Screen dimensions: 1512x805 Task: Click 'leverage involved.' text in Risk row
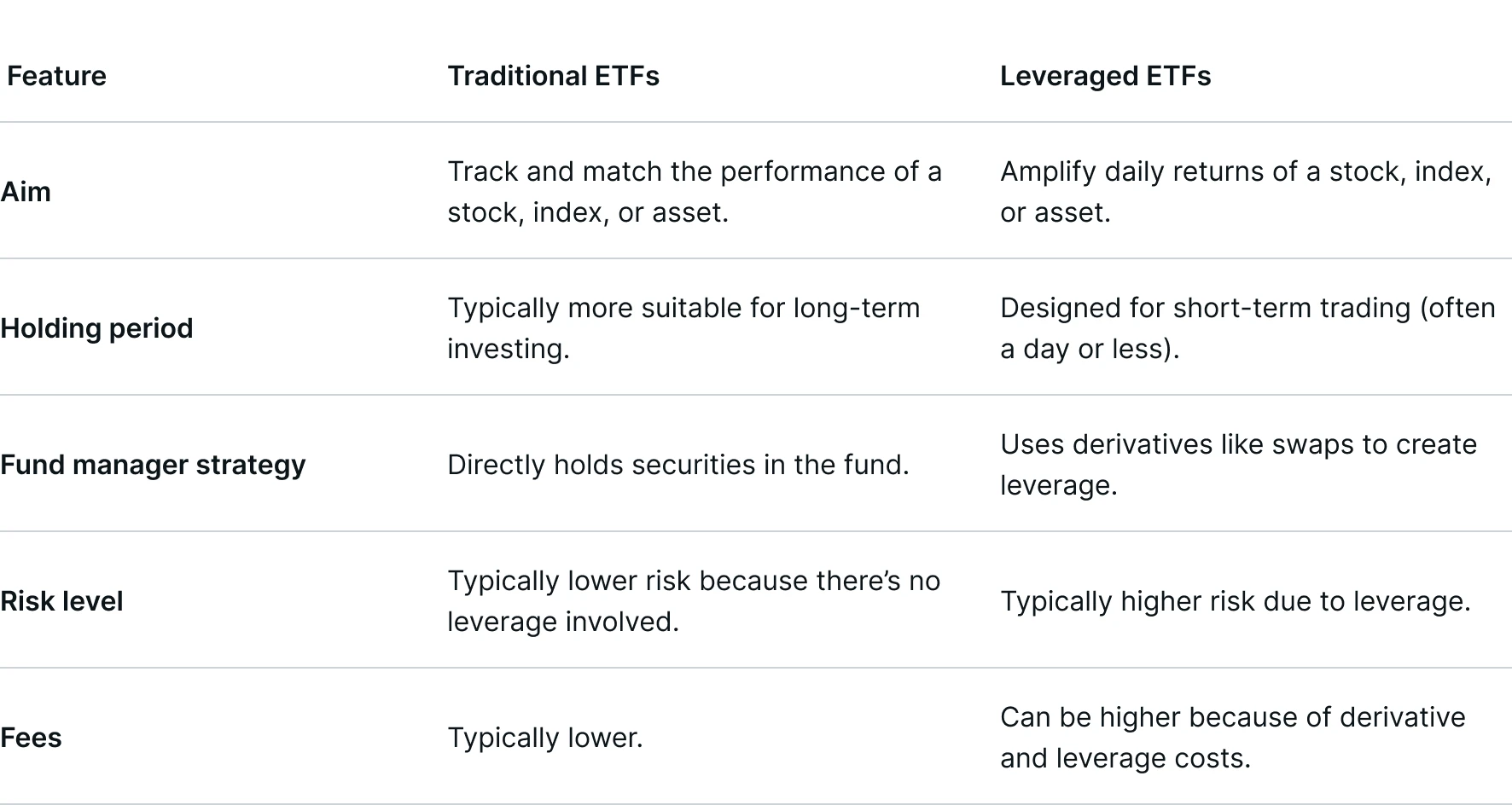[x=563, y=622]
